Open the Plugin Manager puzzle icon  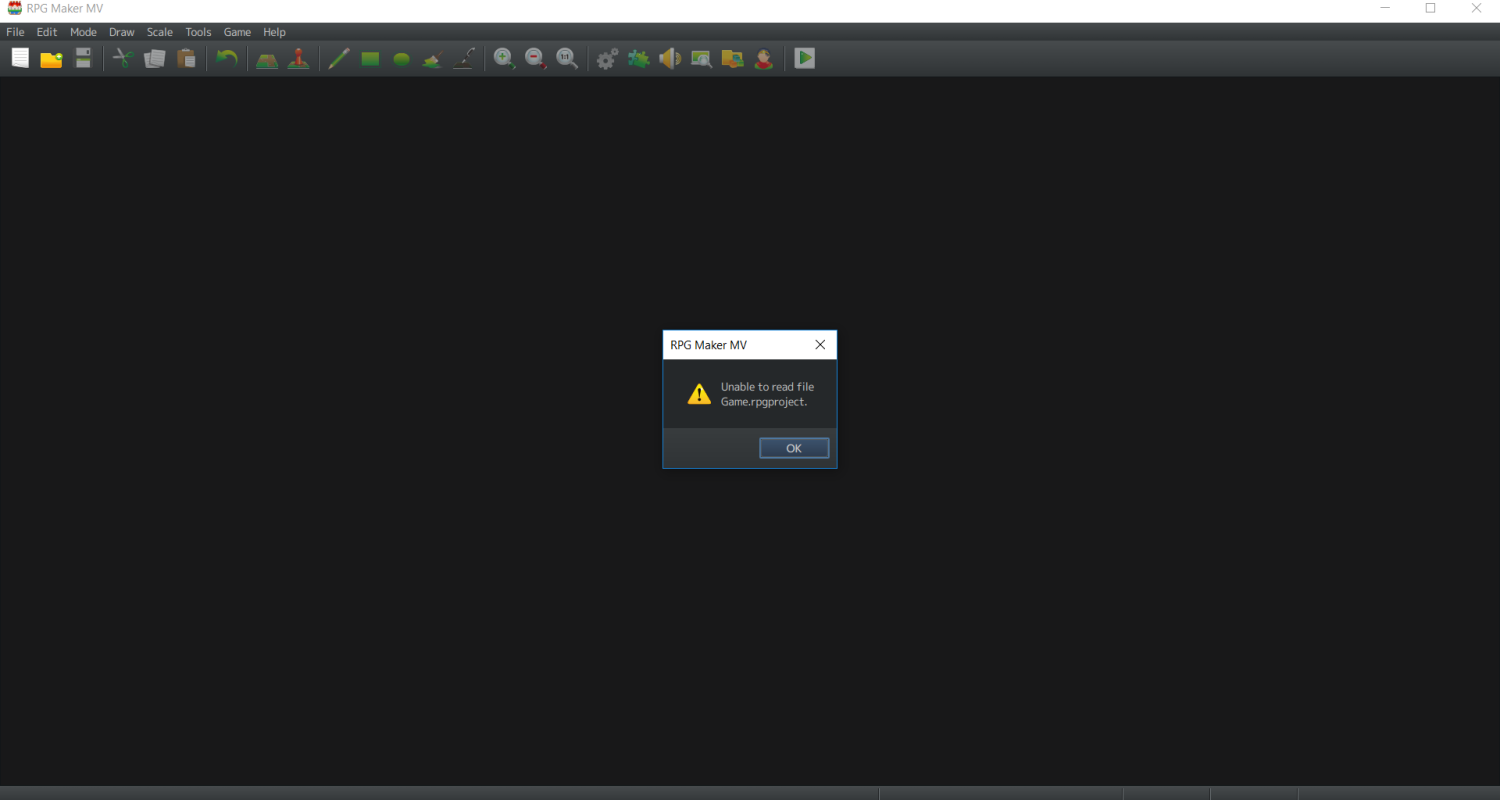pos(638,59)
